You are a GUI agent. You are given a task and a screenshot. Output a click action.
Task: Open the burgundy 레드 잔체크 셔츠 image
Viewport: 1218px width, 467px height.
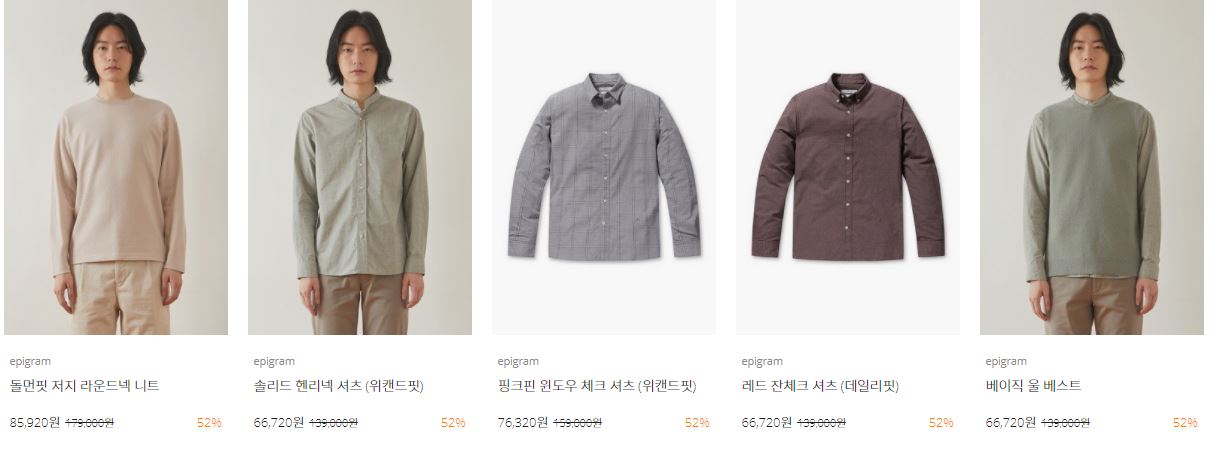[848, 167]
